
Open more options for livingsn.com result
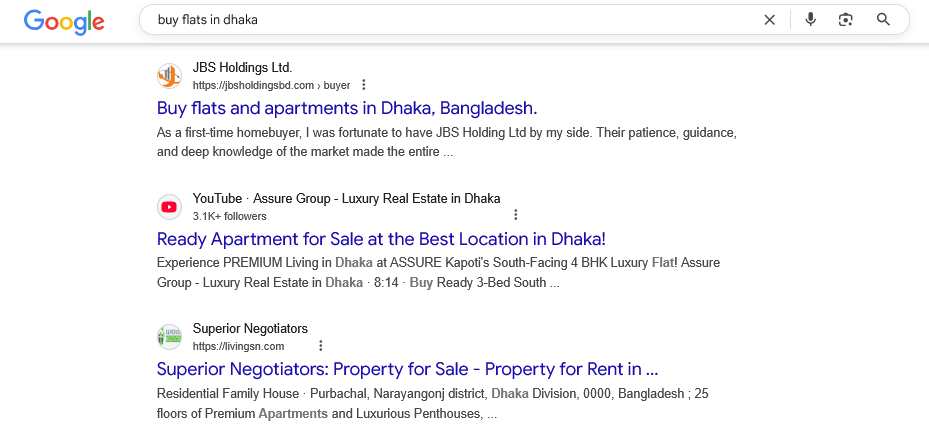click(320, 346)
